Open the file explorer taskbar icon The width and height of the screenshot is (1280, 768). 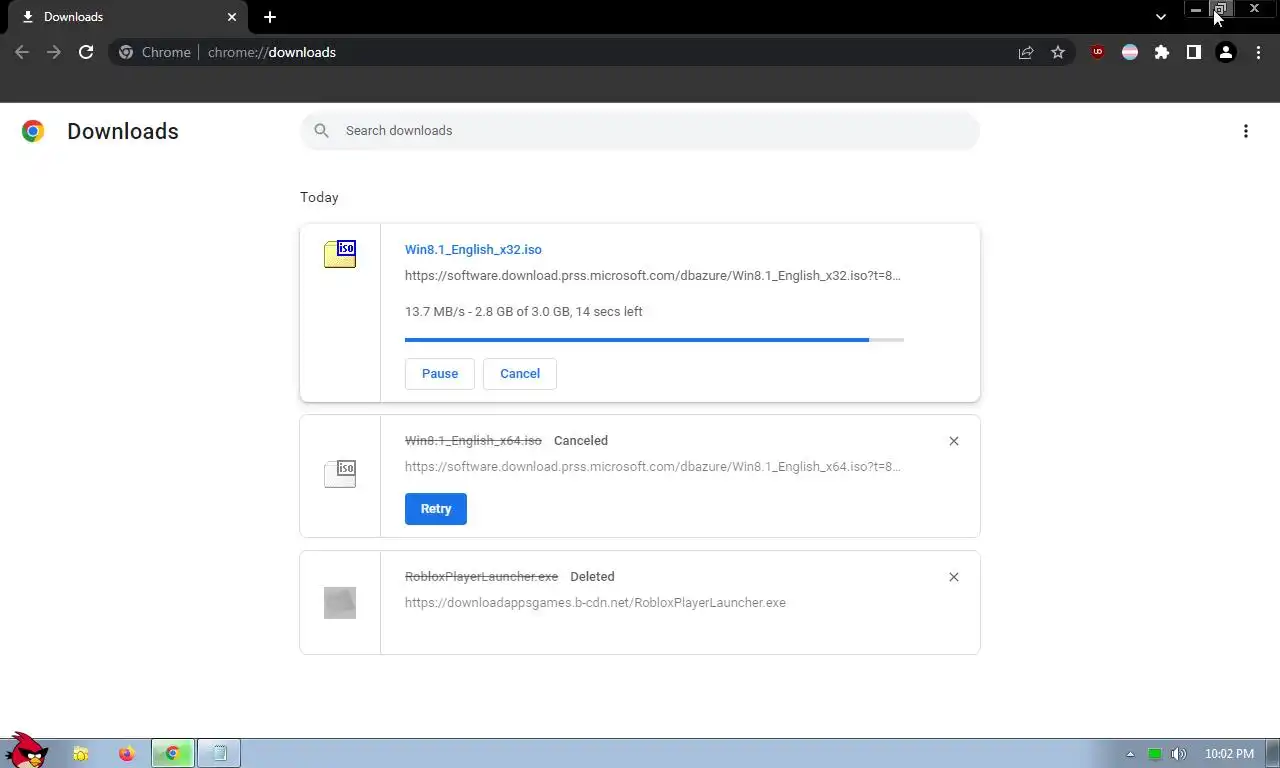(81, 754)
